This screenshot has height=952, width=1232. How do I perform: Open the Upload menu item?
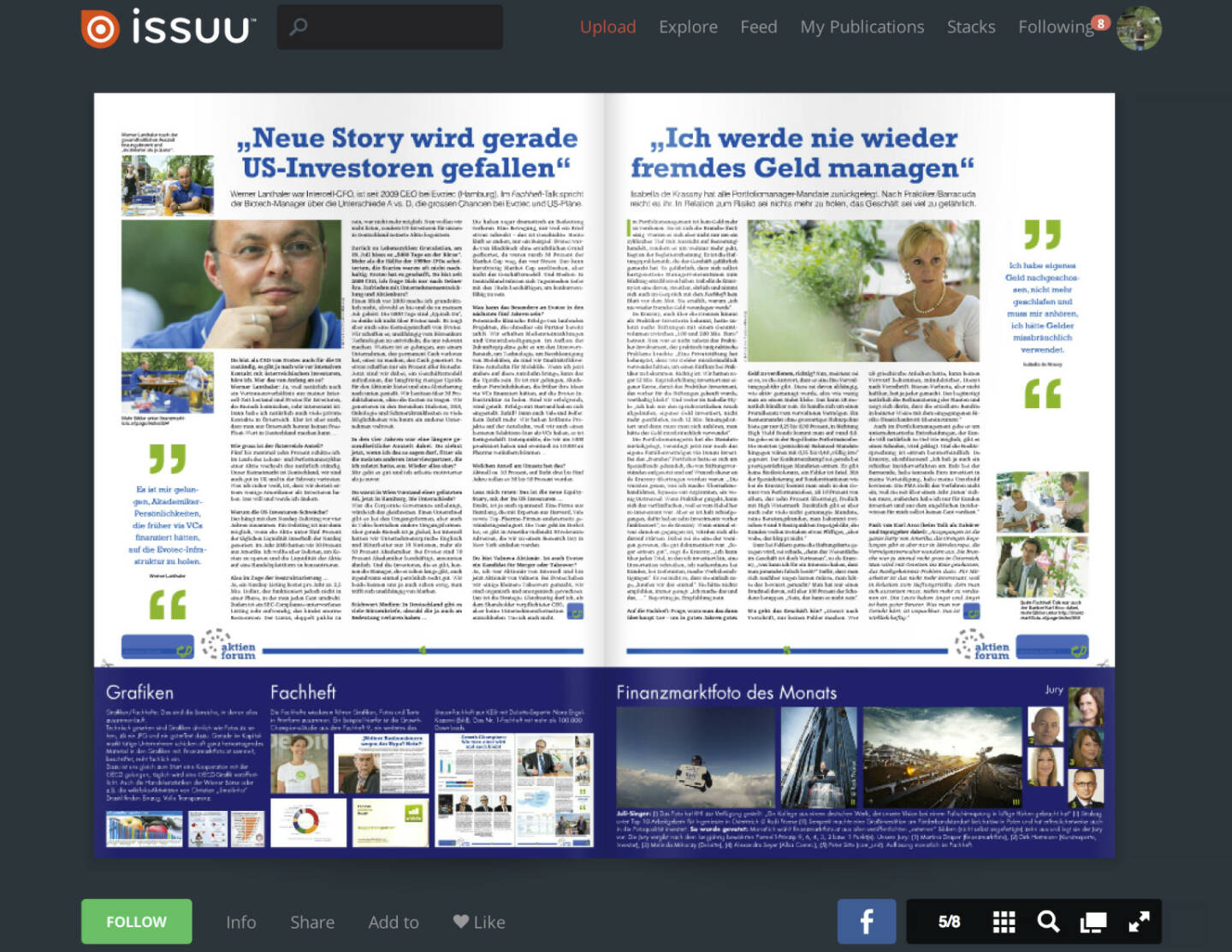pyautogui.click(x=607, y=27)
